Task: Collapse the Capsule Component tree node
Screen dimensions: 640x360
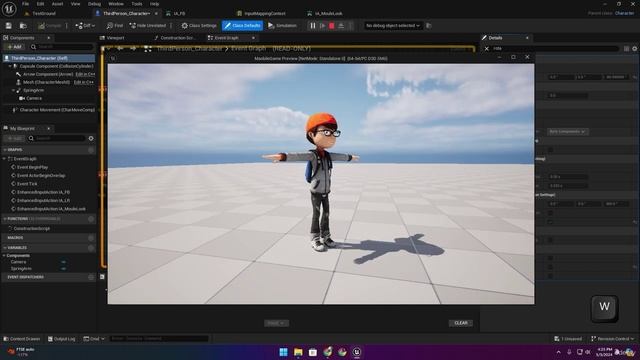Action: 10,66
